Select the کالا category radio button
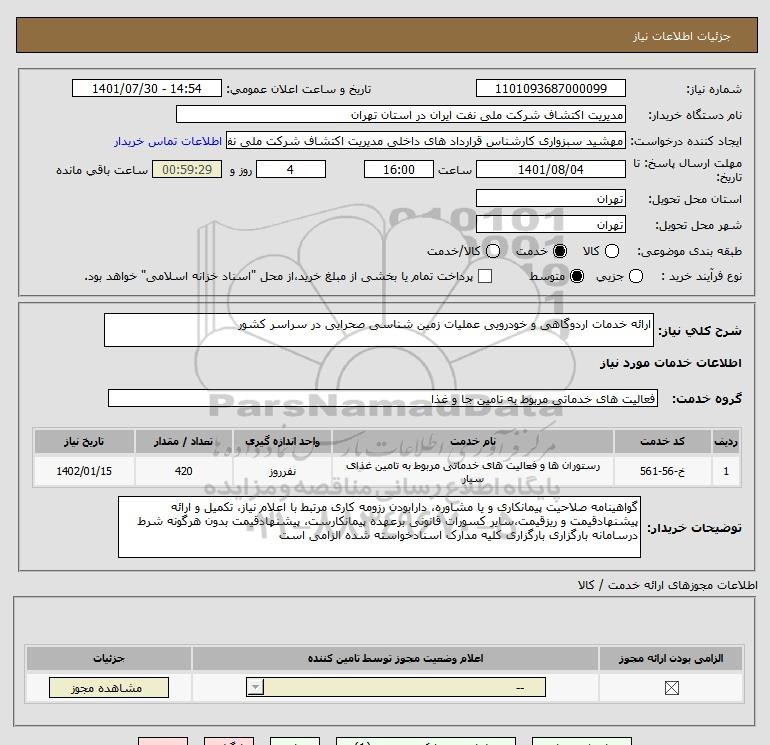The image size is (770, 745). (x=612, y=251)
